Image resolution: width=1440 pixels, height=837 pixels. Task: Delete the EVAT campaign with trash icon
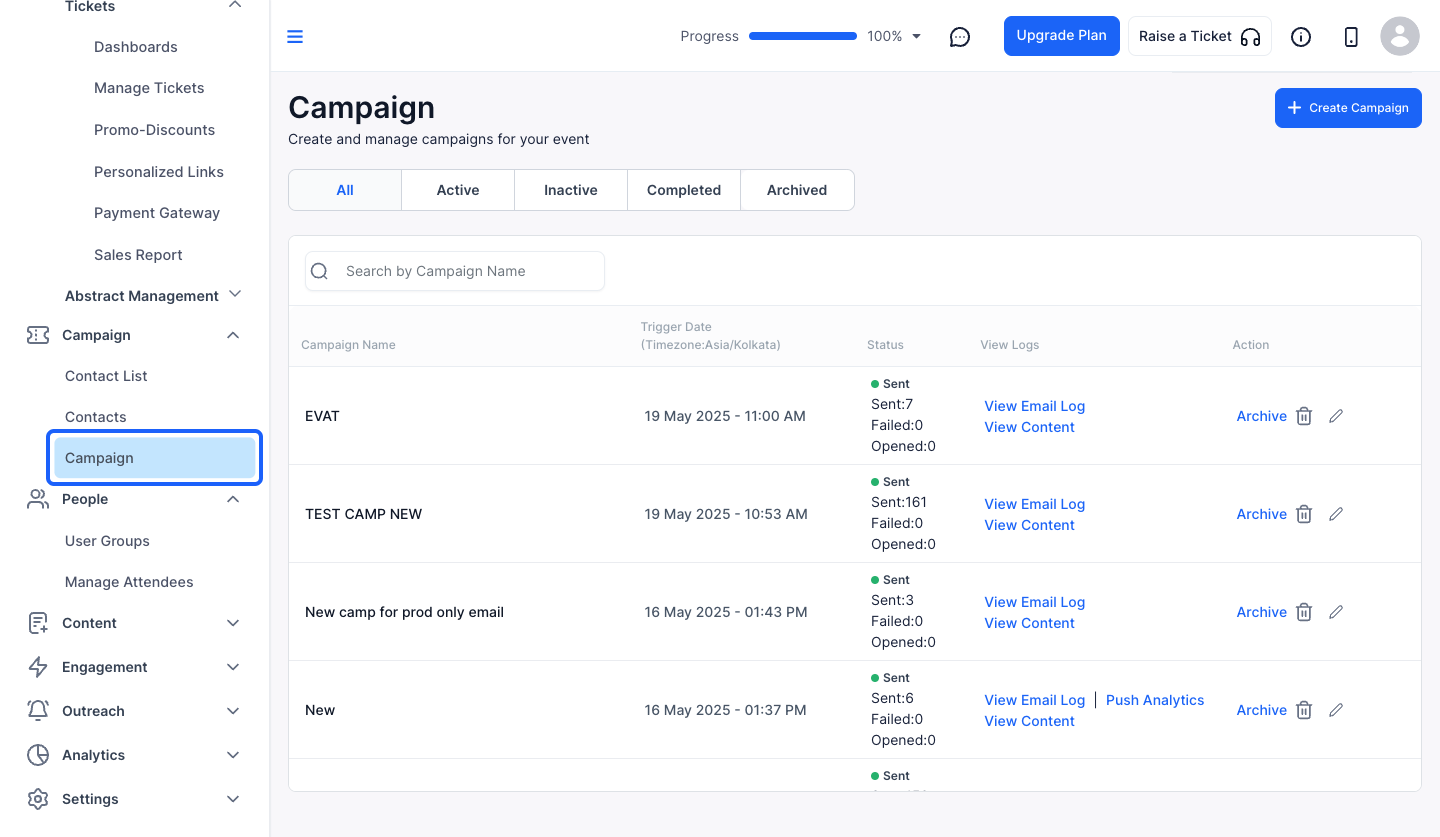click(1304, 416)
